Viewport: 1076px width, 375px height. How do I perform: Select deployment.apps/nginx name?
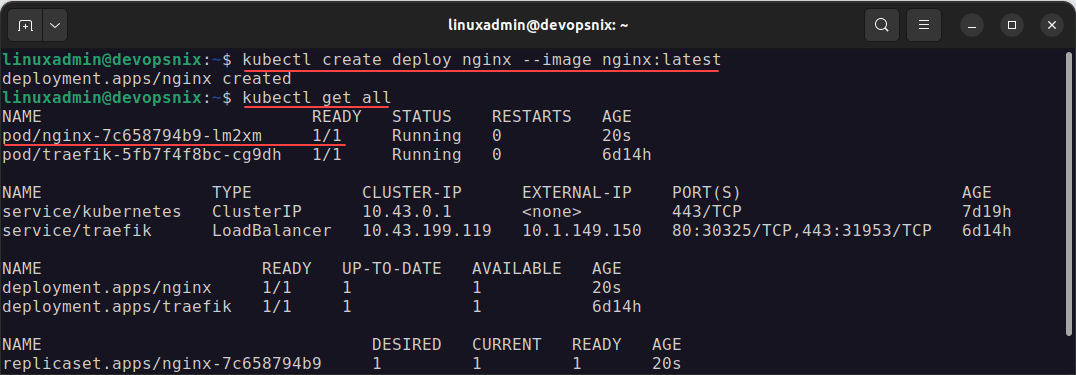point(107,287)
